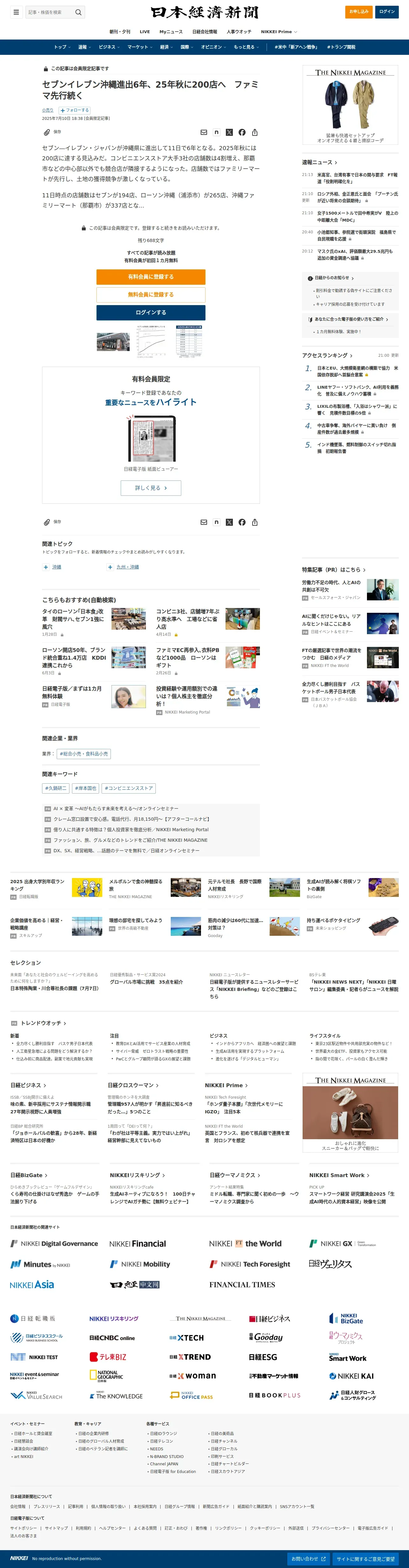Open the NIKKEI Digital Governance logo

[54, 1243]
